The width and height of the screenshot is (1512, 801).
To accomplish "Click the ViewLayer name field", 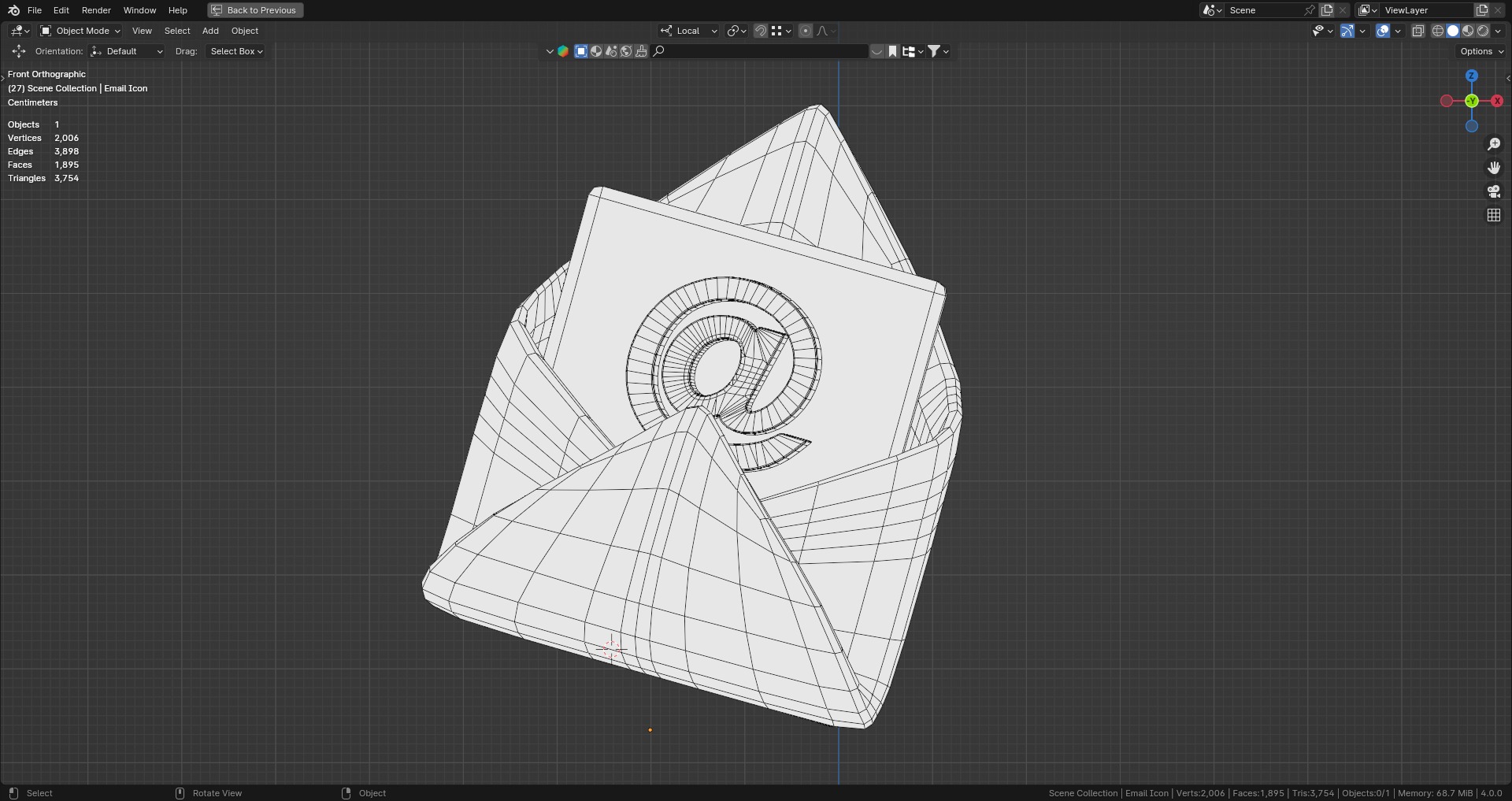I will point(1426,10).
